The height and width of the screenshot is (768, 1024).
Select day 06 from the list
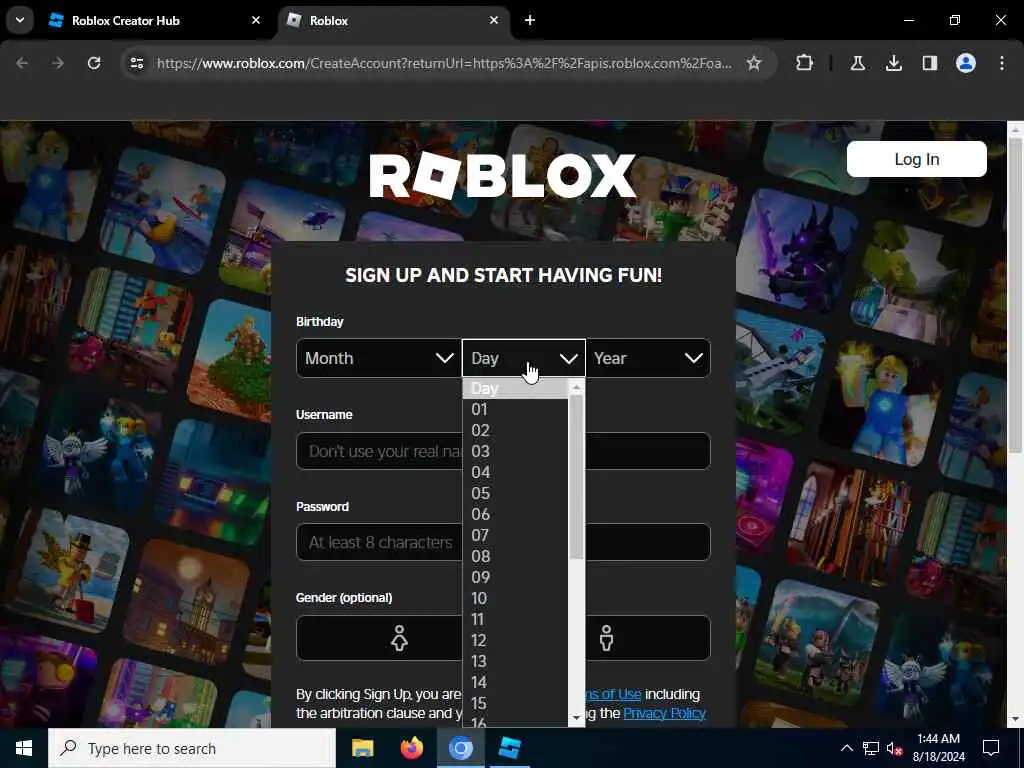click(515, 514)
